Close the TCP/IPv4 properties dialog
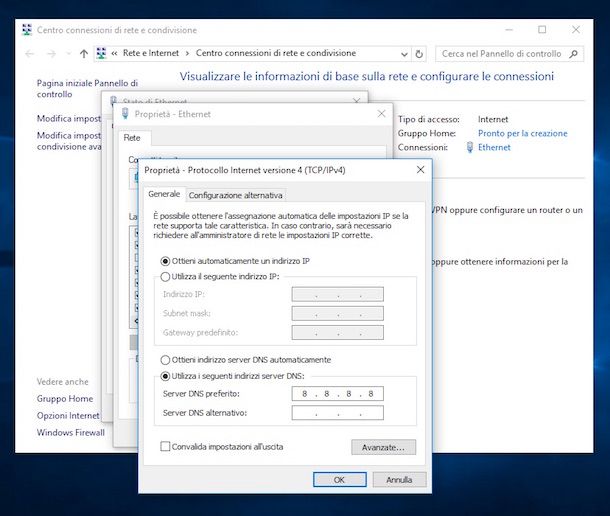Image resolution: width=610 pixels, height=516 pixels. 419,171
